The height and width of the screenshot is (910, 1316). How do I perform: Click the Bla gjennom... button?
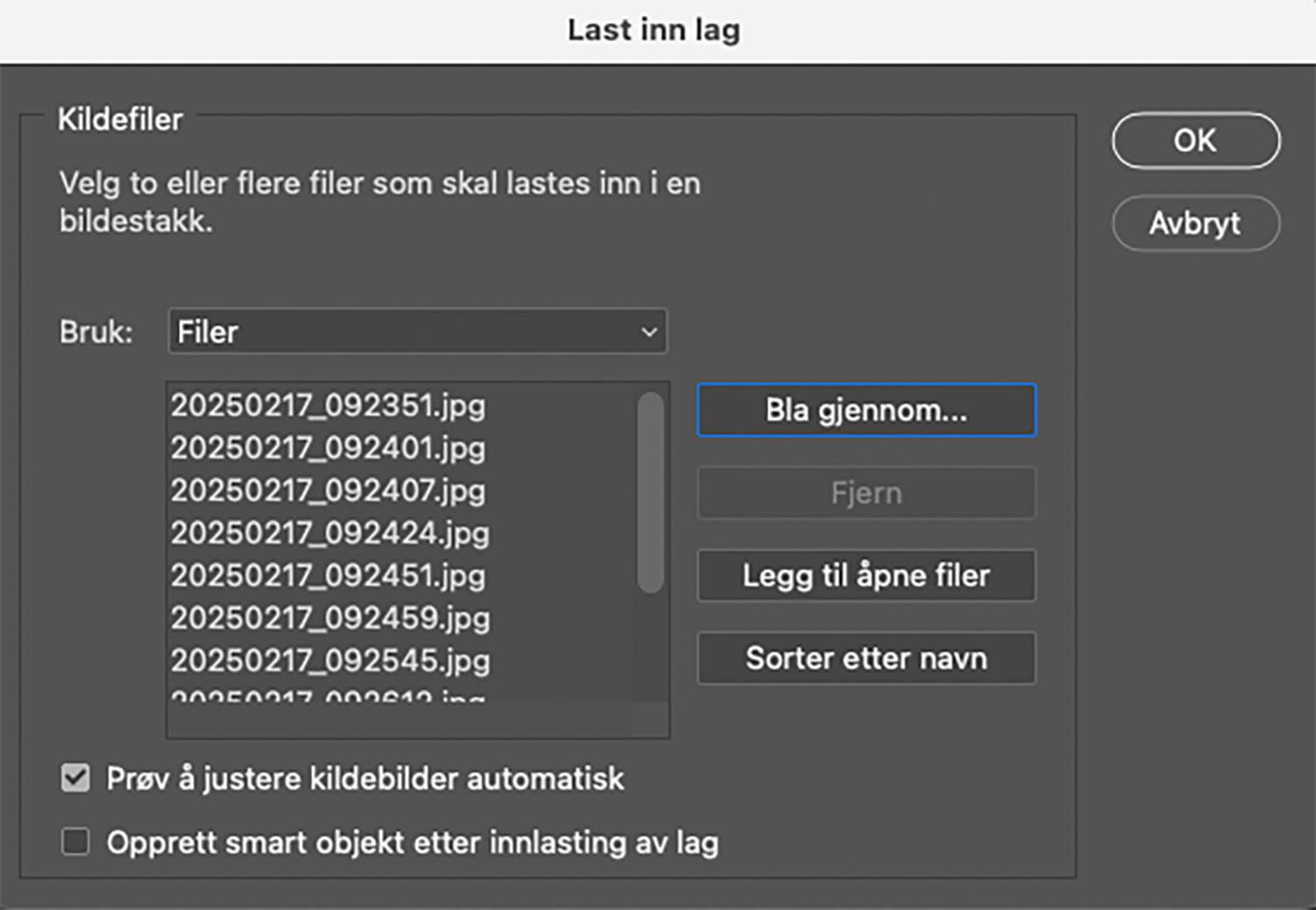pos(866,410)
